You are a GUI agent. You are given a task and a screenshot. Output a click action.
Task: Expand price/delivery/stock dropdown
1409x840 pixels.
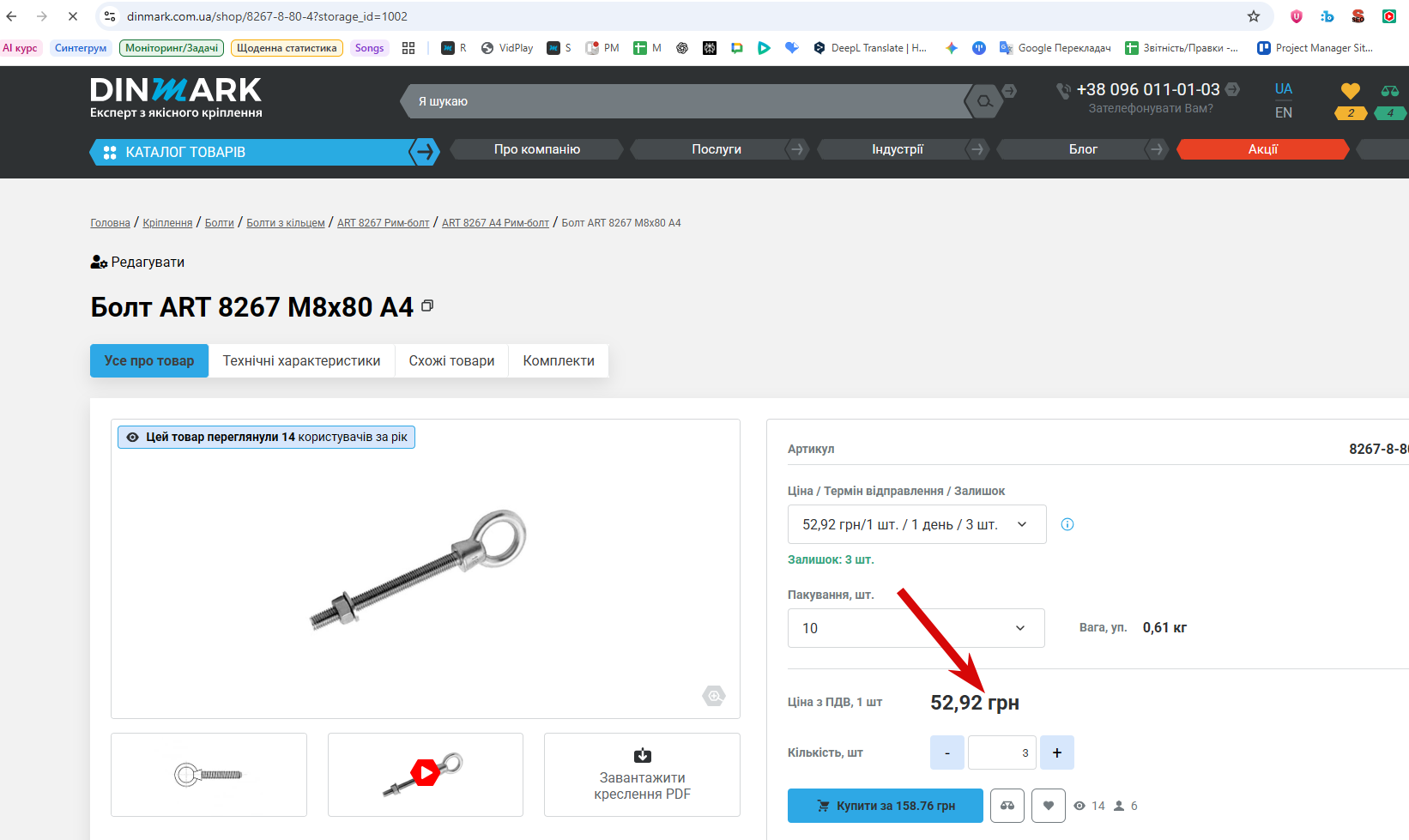(x=916, y=524)
